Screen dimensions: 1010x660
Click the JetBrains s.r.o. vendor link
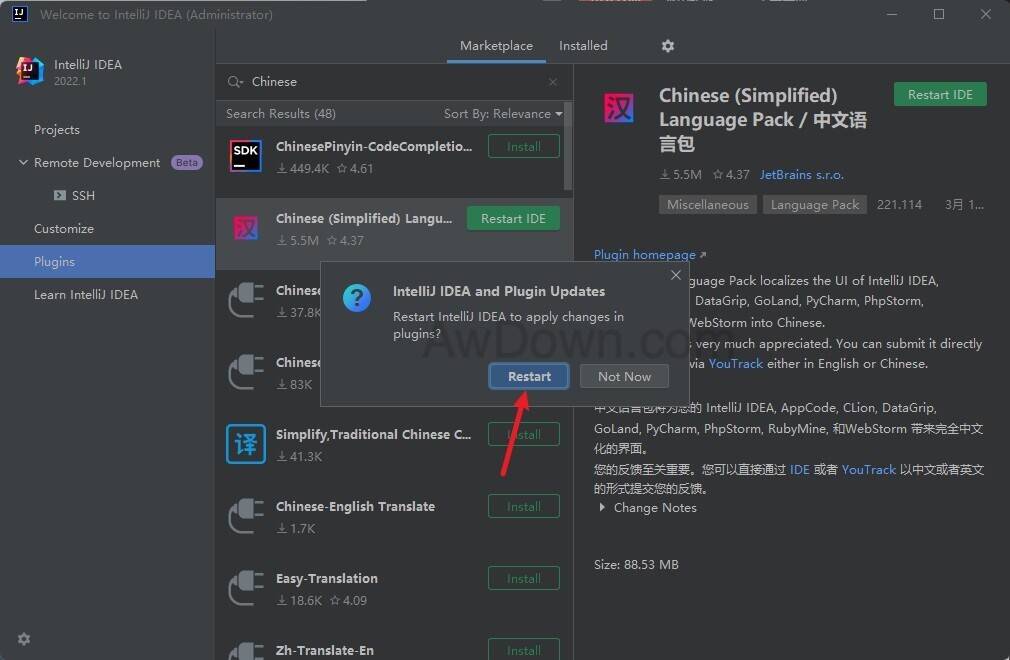pyautogui.click(x=801, y=175)
